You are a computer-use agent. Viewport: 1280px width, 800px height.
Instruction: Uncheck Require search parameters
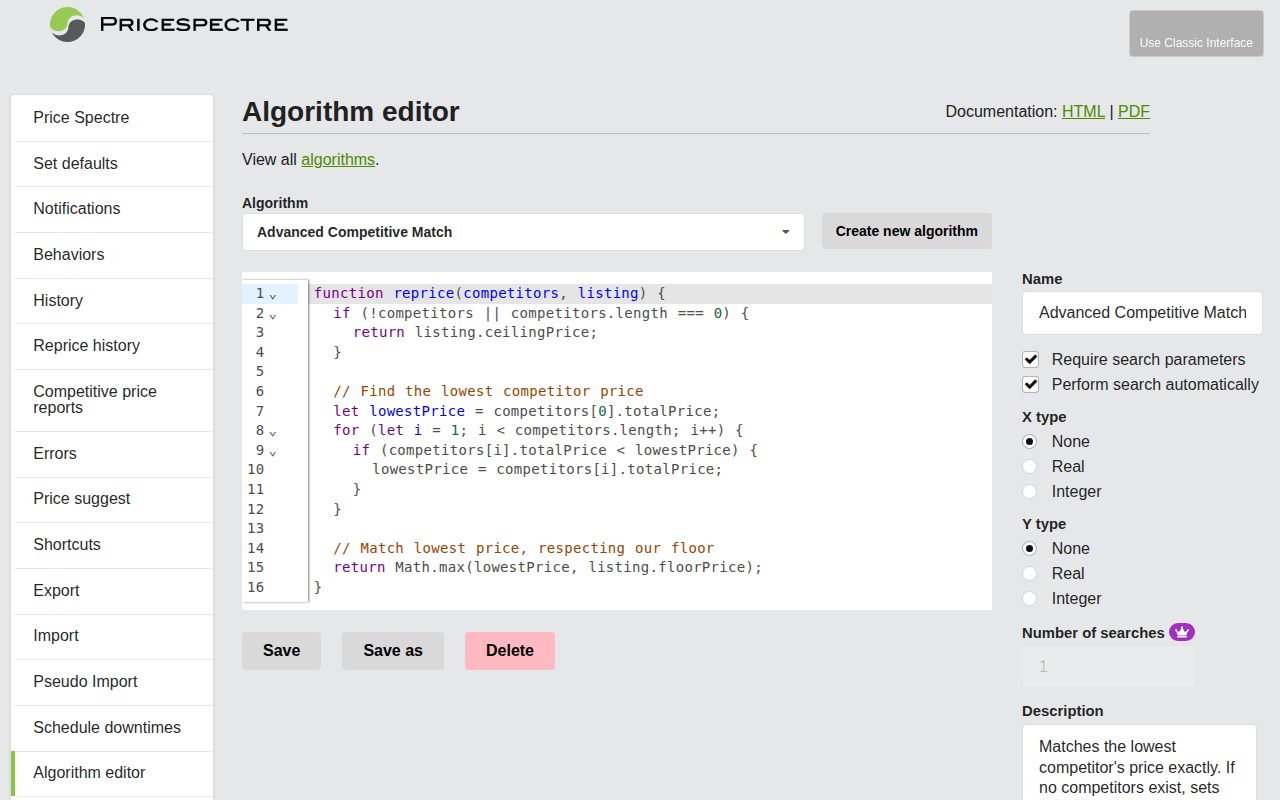(x=1030, y=359)
